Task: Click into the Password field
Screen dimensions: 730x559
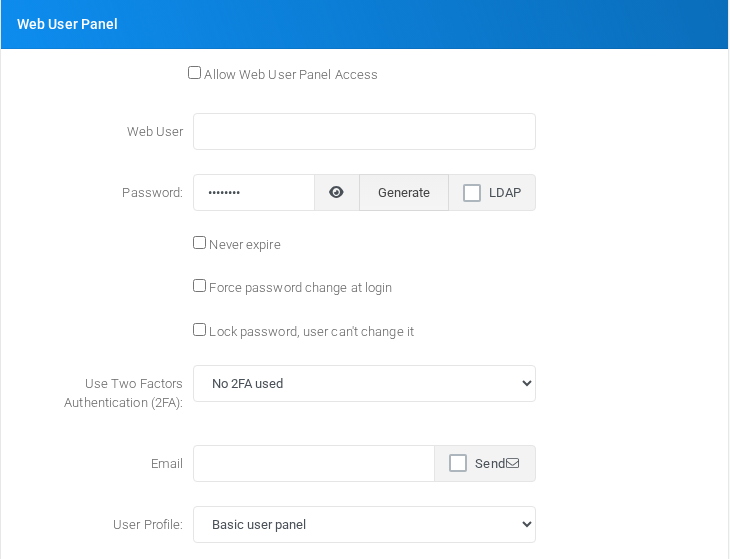Action: (x=254, y=193)
